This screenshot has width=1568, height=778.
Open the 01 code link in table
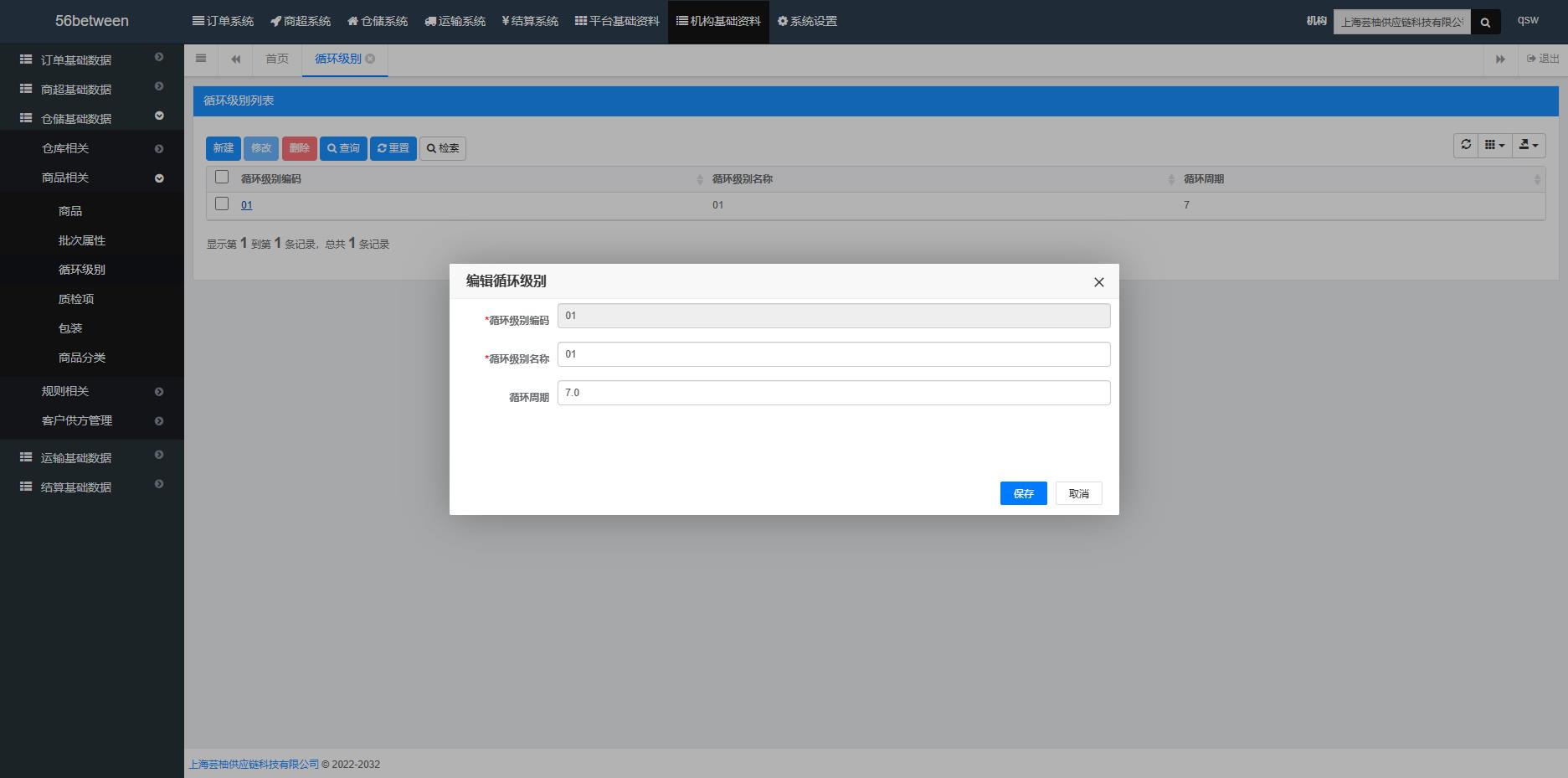246,205
